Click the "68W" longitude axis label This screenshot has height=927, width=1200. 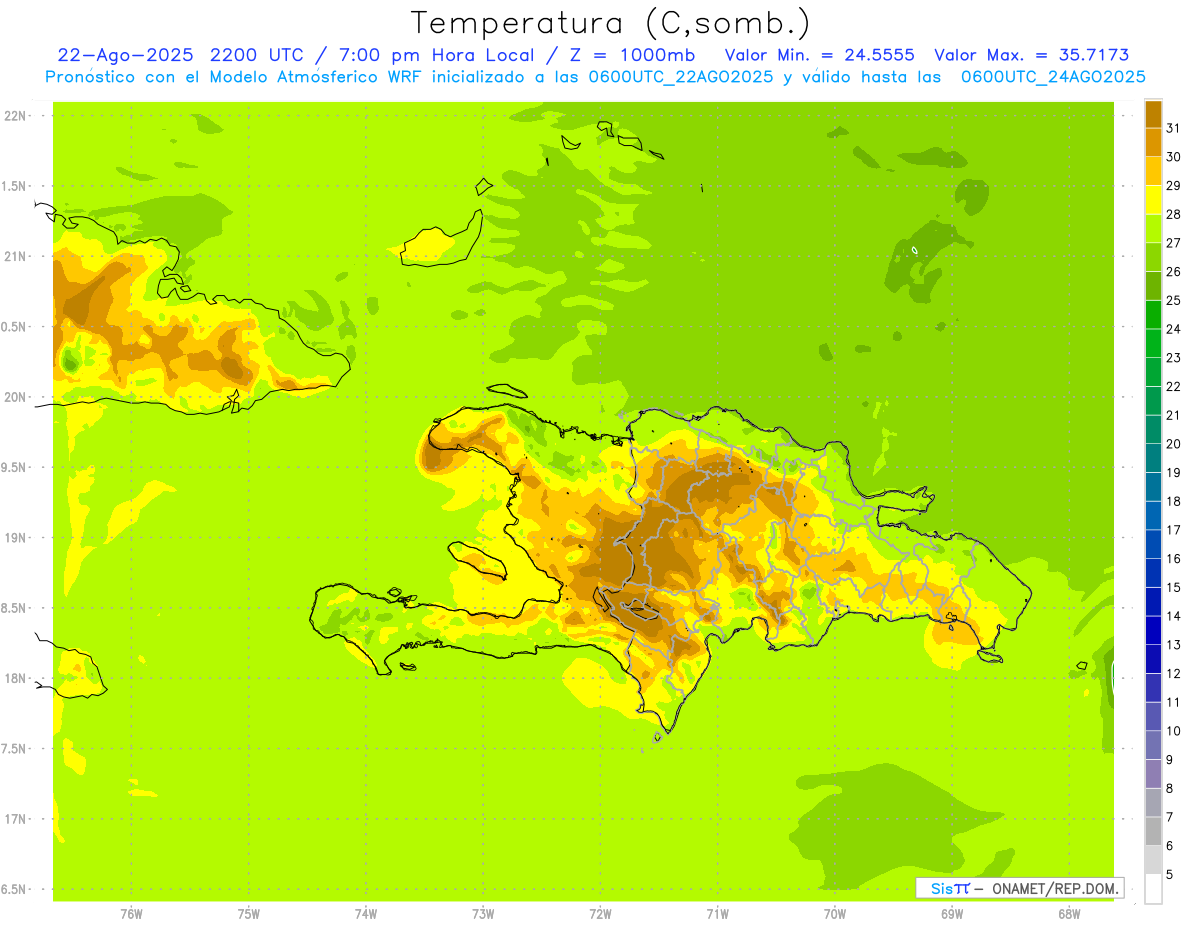tap(1069, 913)
